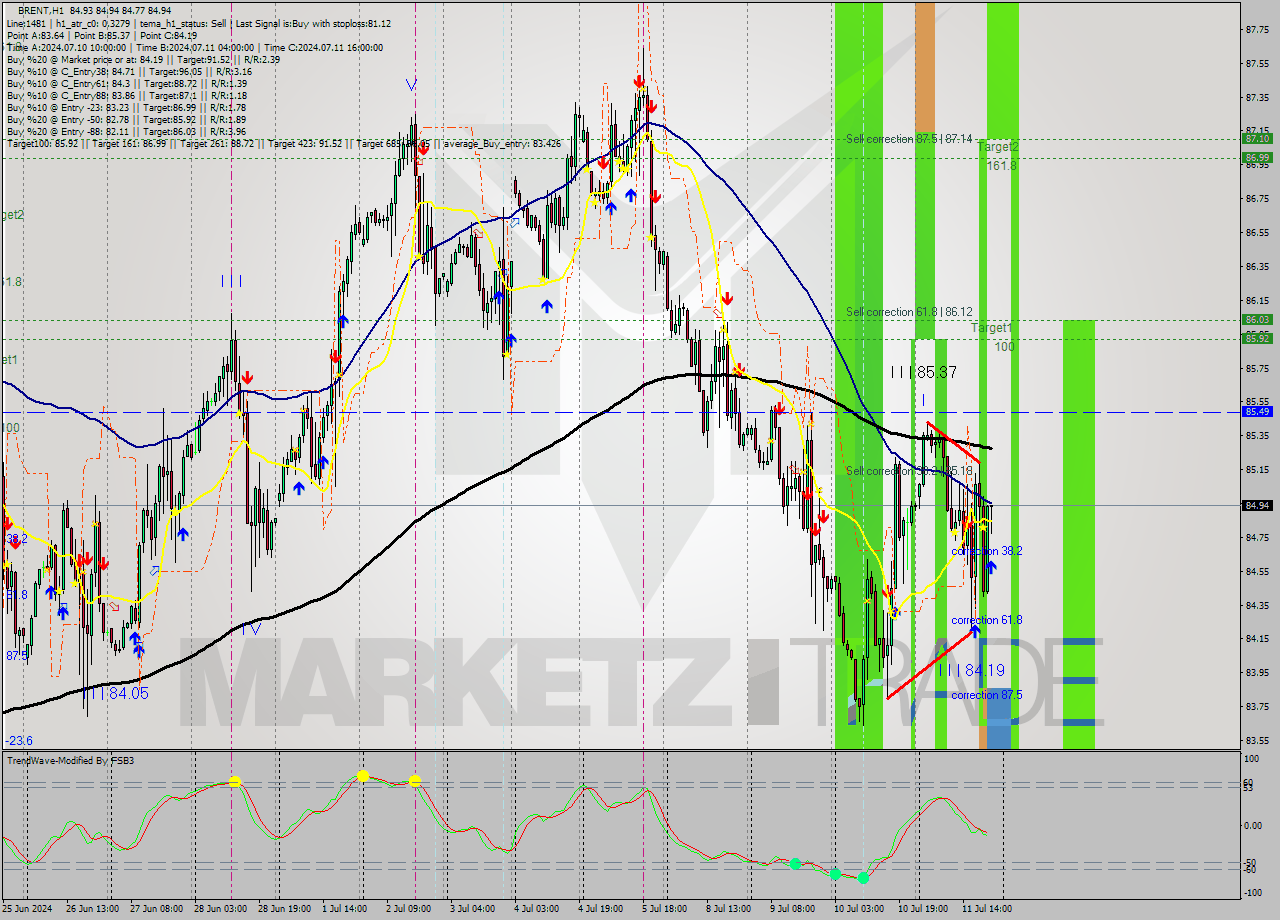Click the green 86.03 price tag
This screenshot has height=920, width=1280.
tap(1257, 320)
